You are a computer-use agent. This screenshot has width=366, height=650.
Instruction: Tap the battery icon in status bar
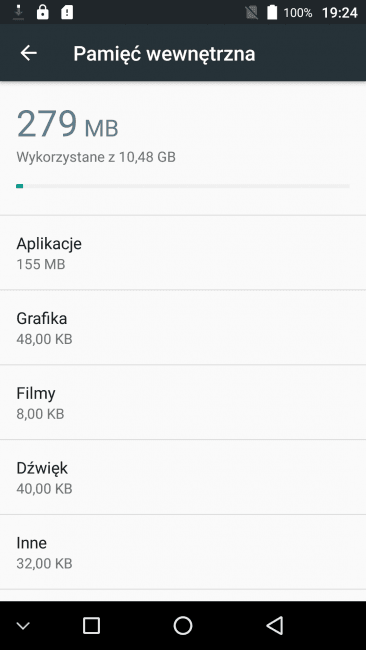coord(271,12)
